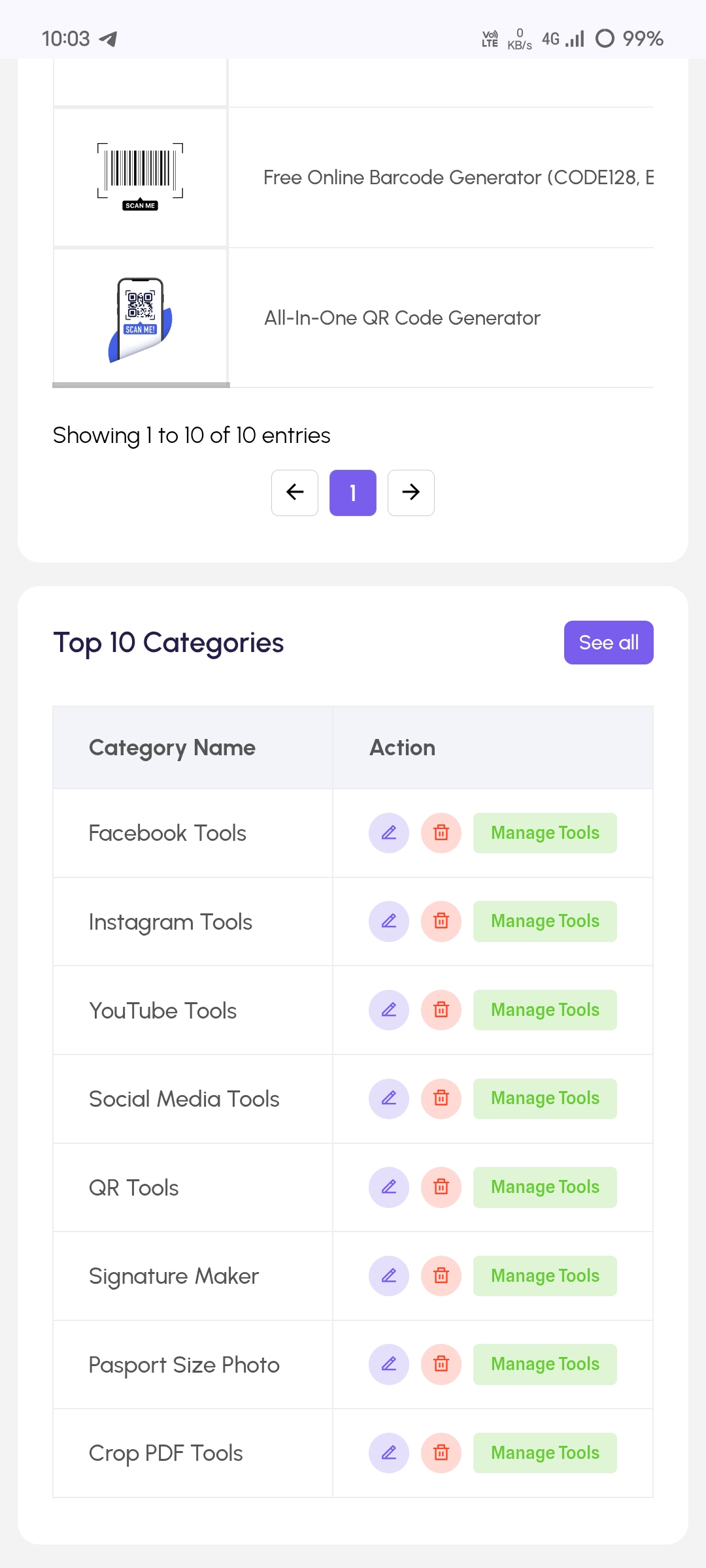Open Manage Tools for QR Tools

point(545,1187)
